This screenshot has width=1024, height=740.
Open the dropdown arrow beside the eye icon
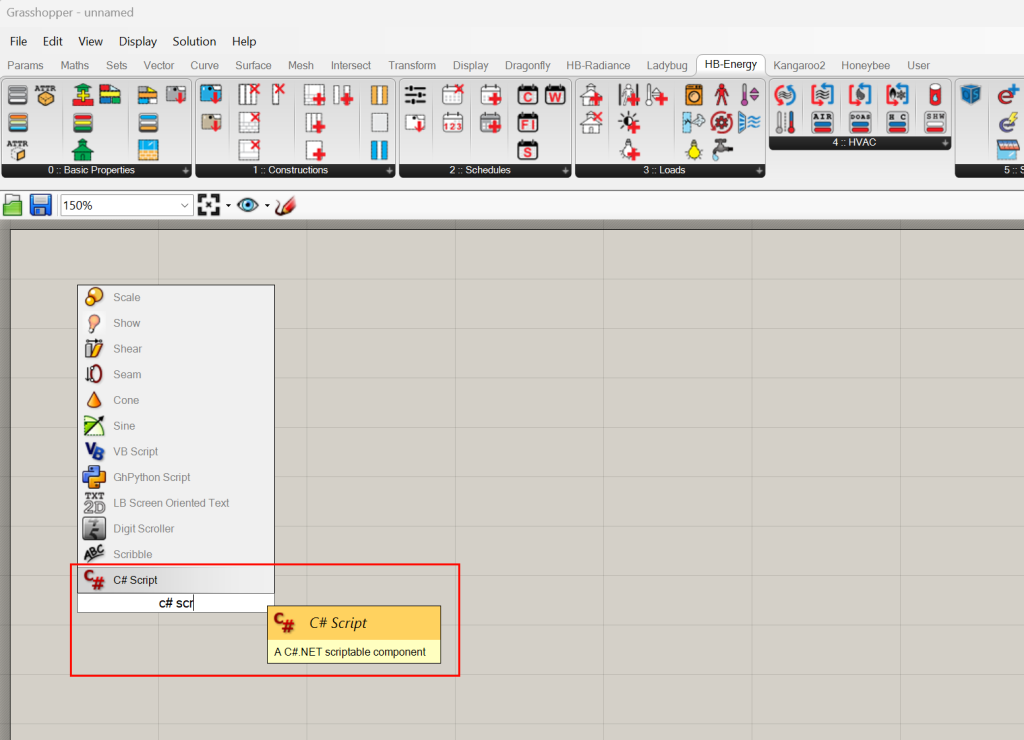tap(266, 204)
